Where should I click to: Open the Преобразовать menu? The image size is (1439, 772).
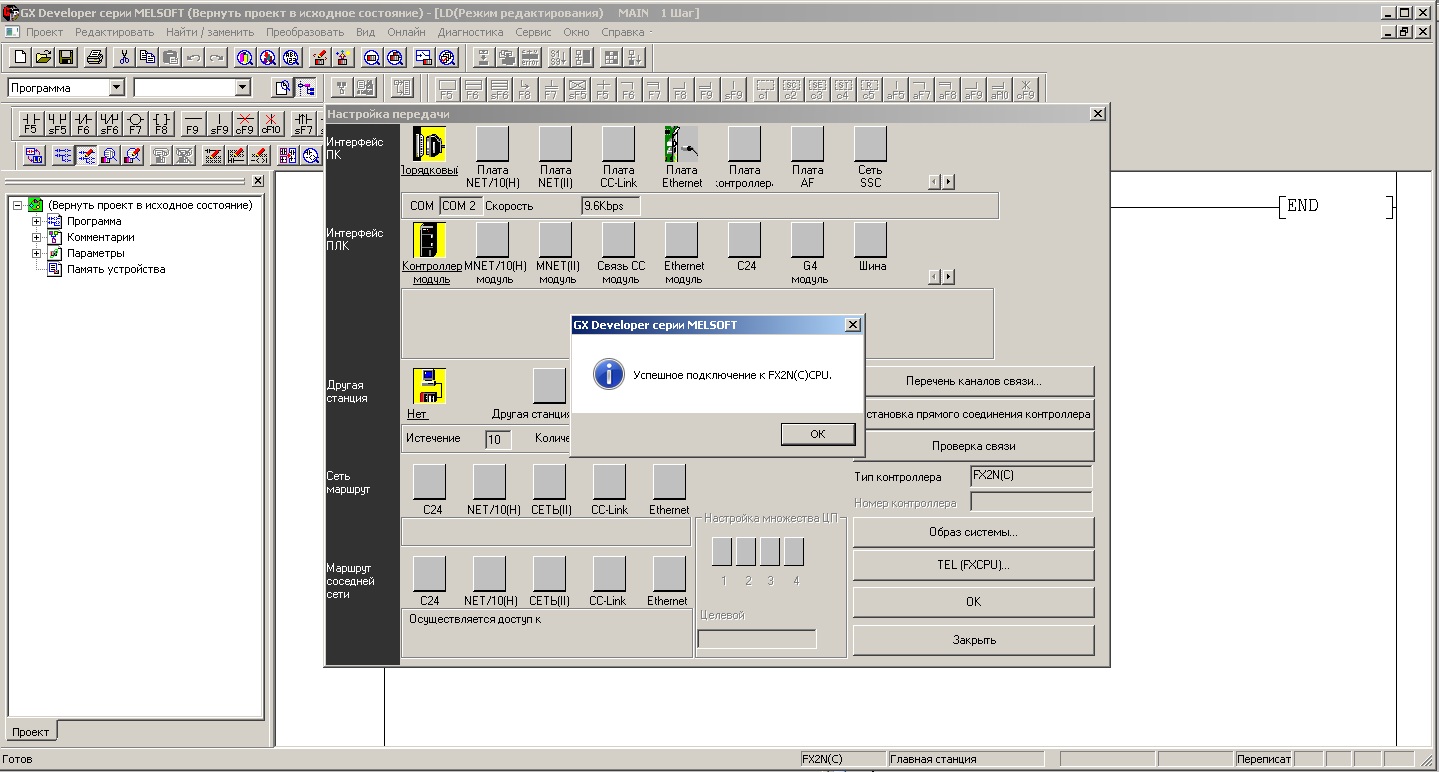305,32
